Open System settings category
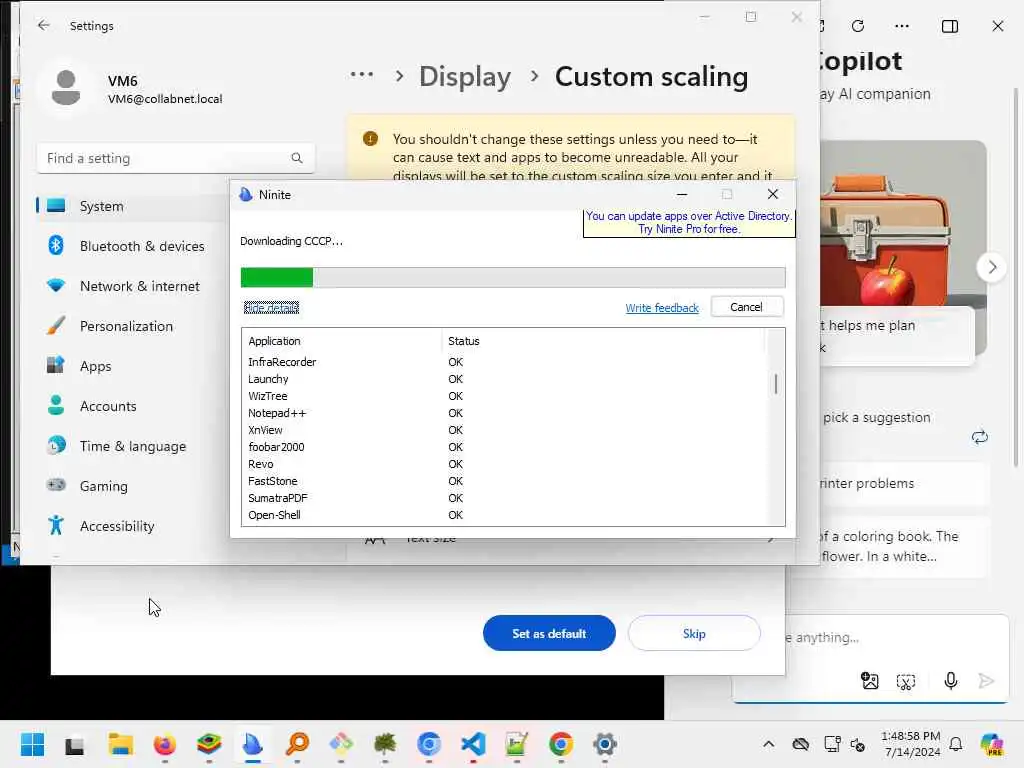 131,206
